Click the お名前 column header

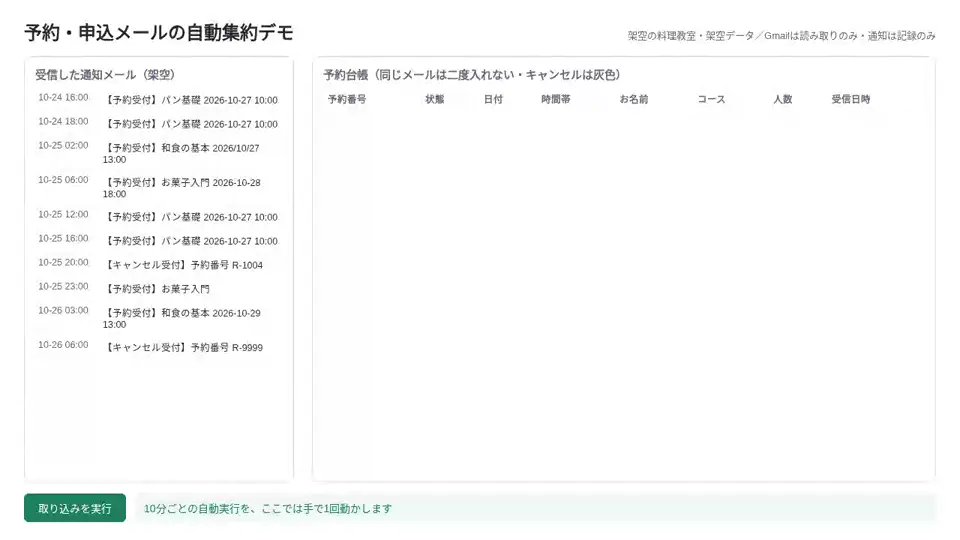click(634, 99)
